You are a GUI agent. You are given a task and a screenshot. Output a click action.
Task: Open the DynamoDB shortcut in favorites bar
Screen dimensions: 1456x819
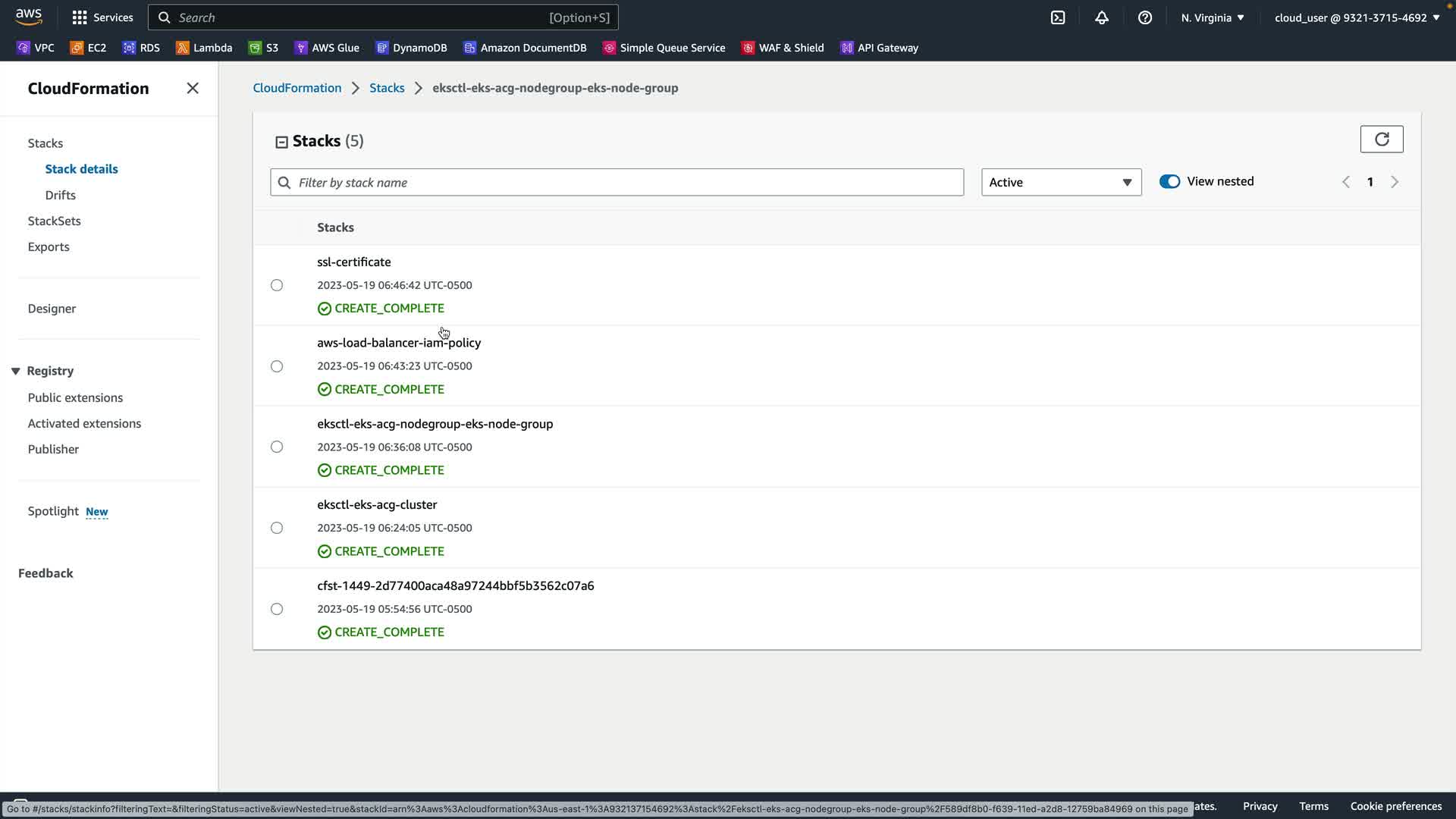click(411, 48)
